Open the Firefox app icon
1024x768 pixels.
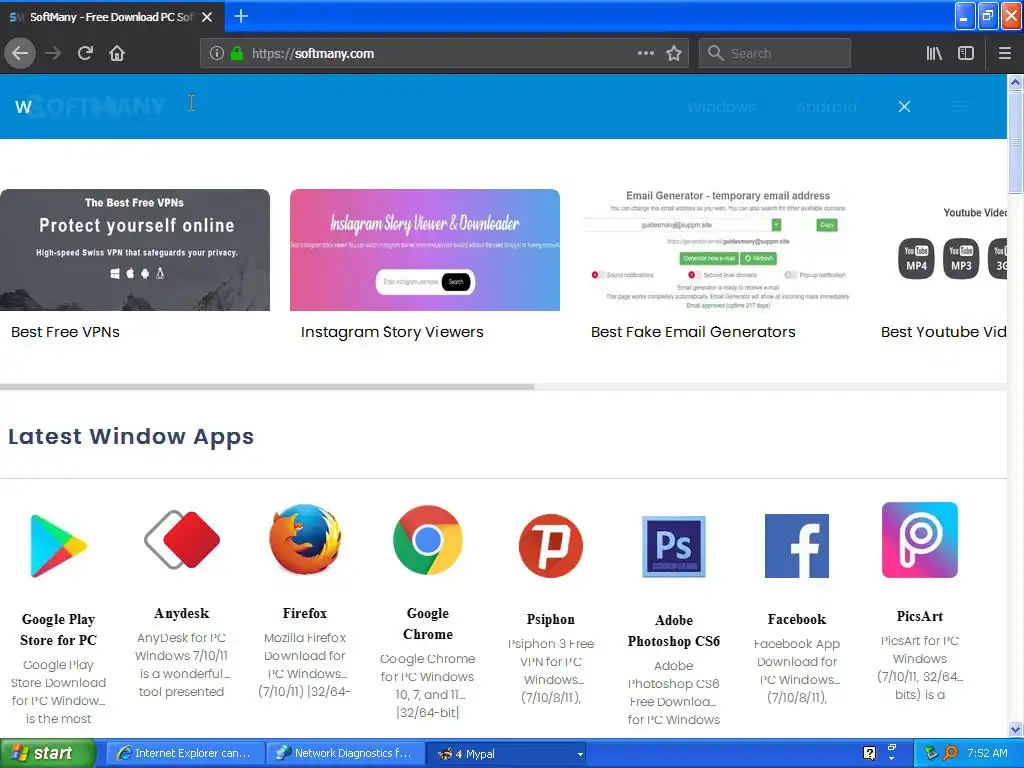click(304, 539)
